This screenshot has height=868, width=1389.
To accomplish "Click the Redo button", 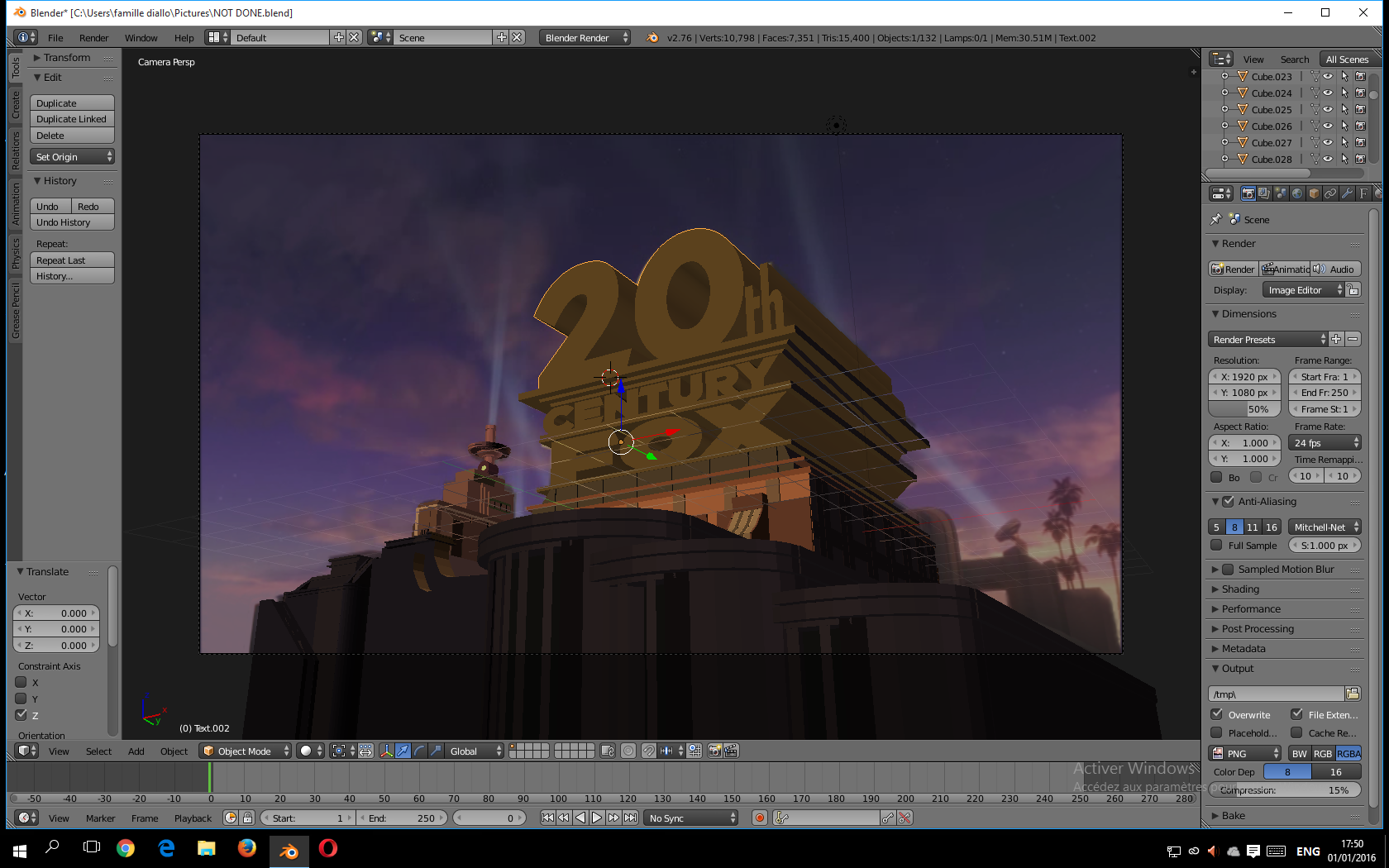I will 93,206.
